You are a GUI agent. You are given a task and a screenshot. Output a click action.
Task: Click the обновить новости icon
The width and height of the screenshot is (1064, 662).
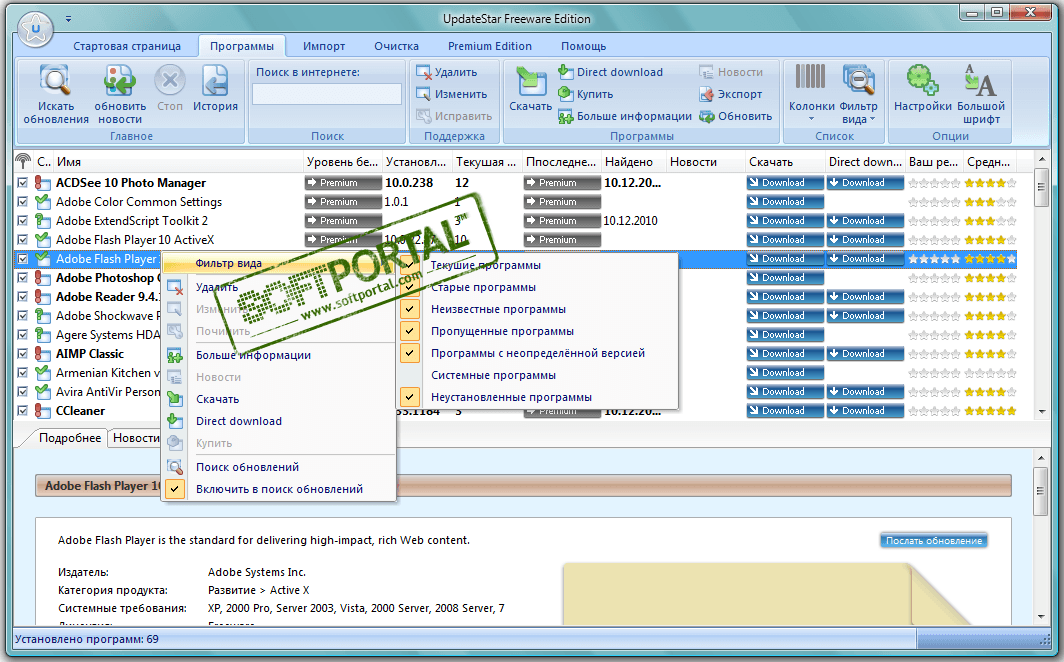click(119, 81)
